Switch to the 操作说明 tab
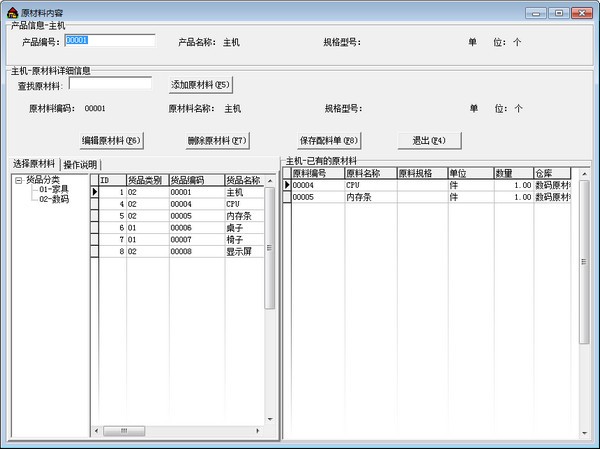600x449 pixels. [x=82, y=165]
